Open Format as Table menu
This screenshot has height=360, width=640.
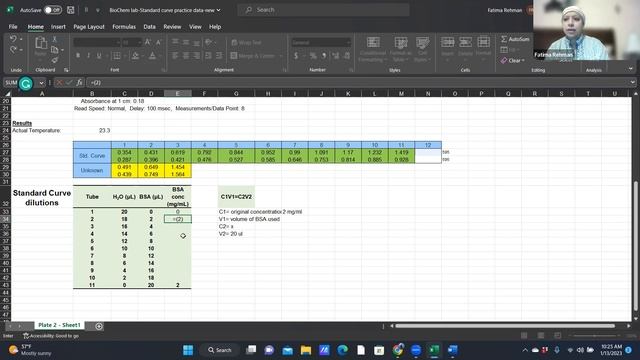(400, 49)
